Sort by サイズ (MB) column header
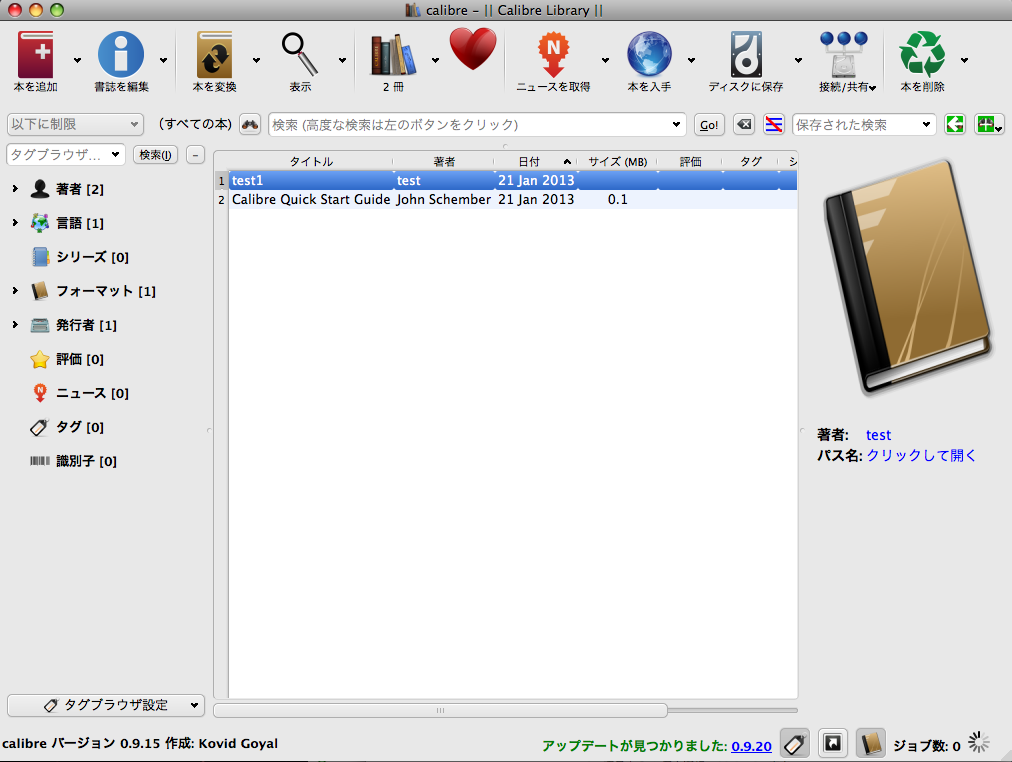The image size is (1012, 762). coord(617,161)
